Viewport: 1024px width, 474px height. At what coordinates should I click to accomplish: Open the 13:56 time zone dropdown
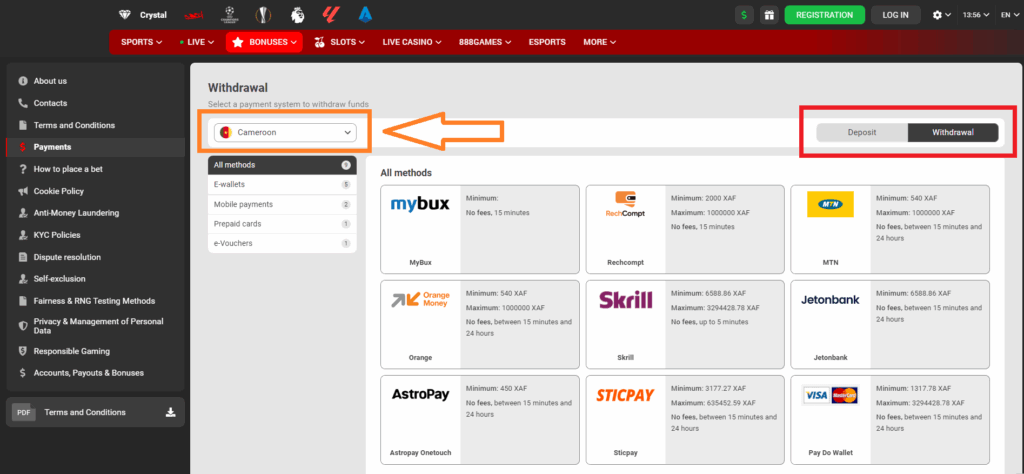click(976, 15)
